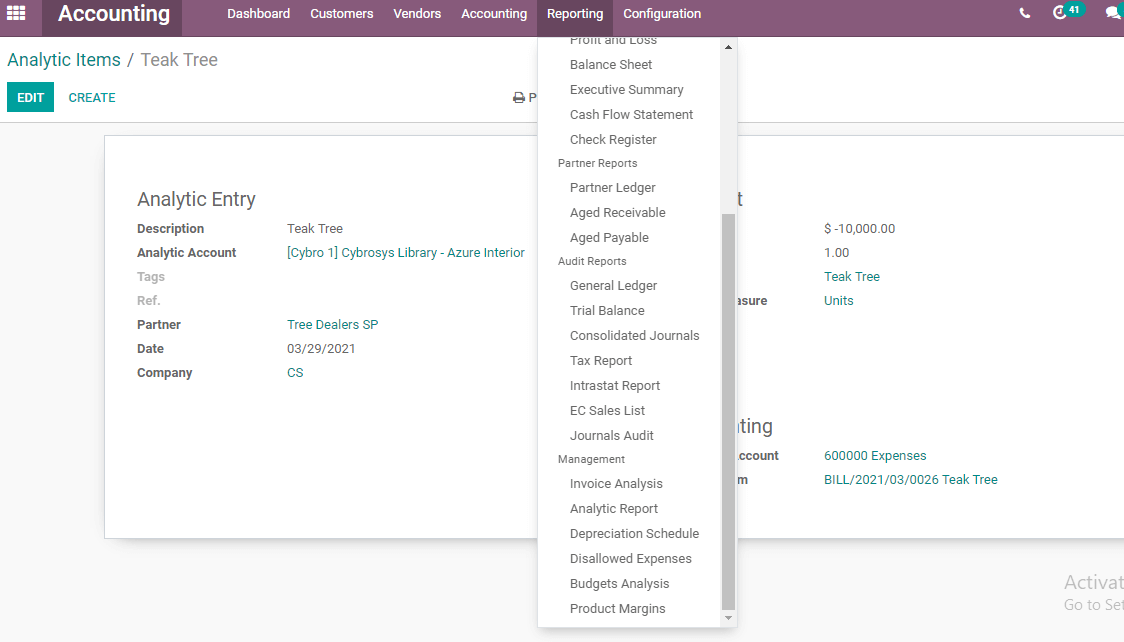Open Aged Receivable report

coord(617,213)
